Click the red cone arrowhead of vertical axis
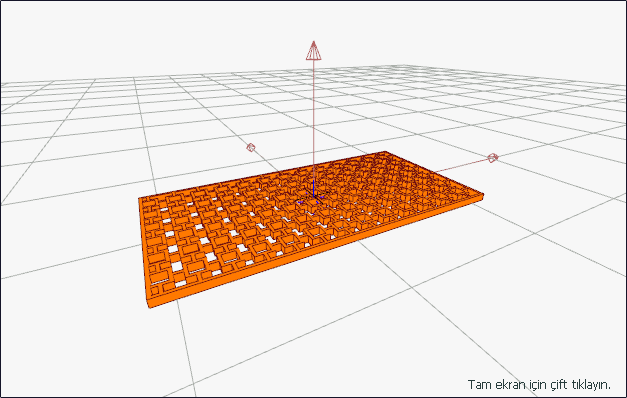The width and height of the screenshot is (627, 398). point(314,50)
